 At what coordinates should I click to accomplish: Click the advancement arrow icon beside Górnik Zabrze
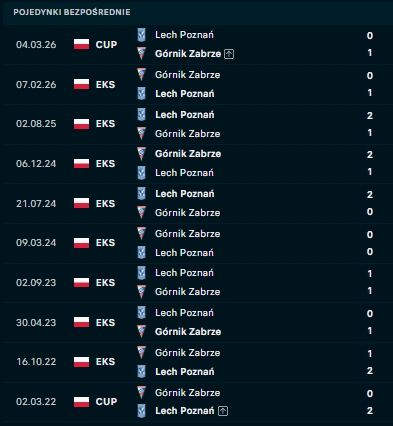coord(229,54)
